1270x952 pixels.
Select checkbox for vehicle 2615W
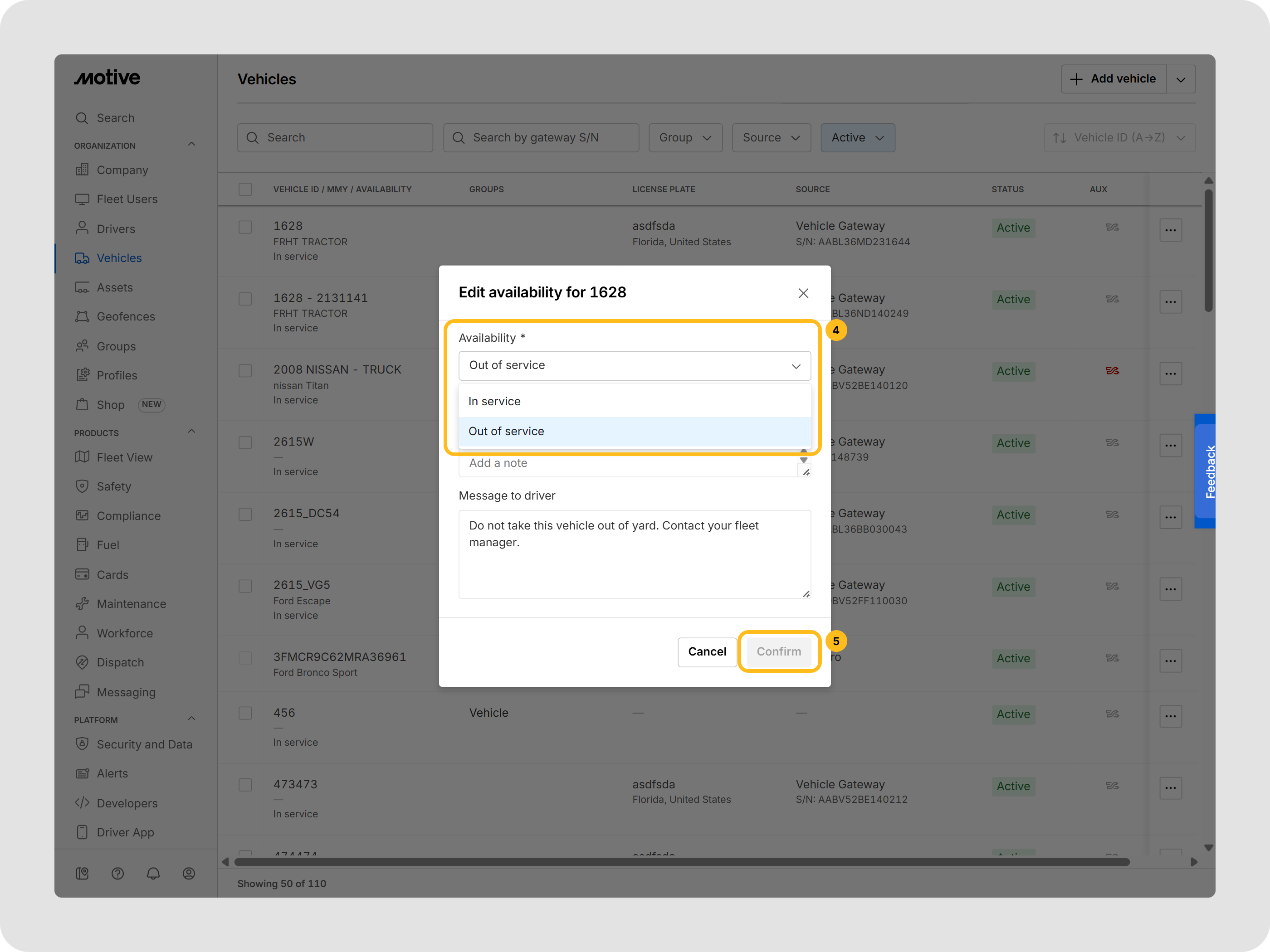point(245,442)
